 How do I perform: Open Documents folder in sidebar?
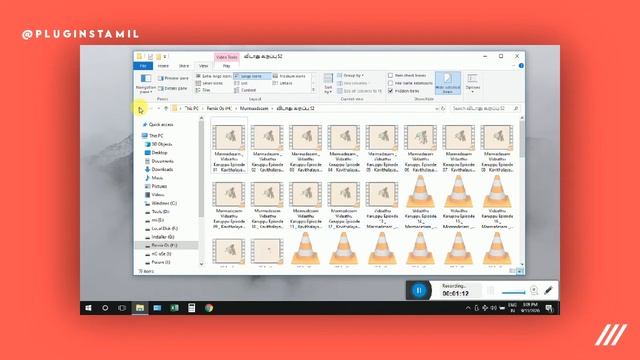click(x=159, y=161)
